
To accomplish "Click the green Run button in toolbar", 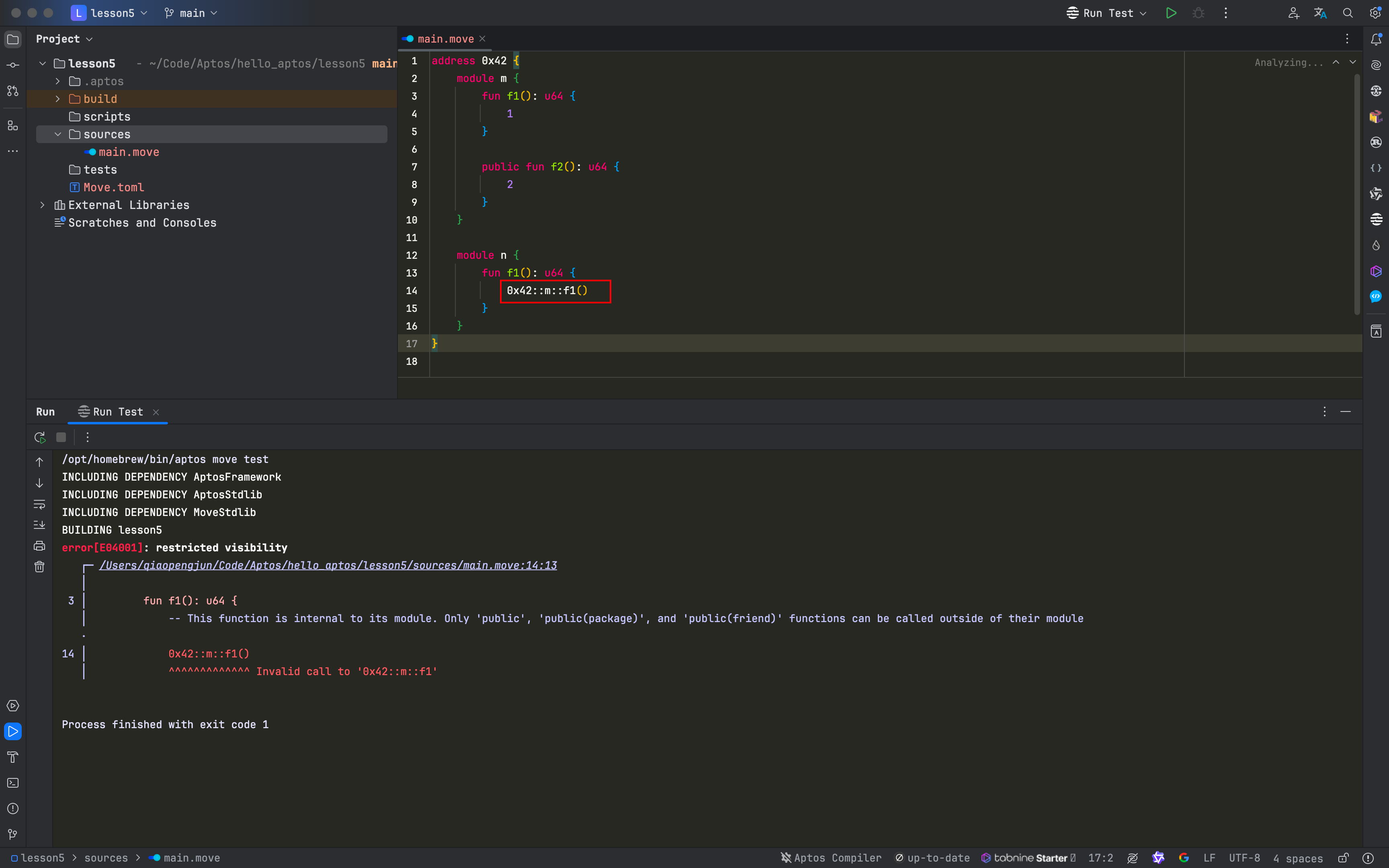I will point(1171,12).
